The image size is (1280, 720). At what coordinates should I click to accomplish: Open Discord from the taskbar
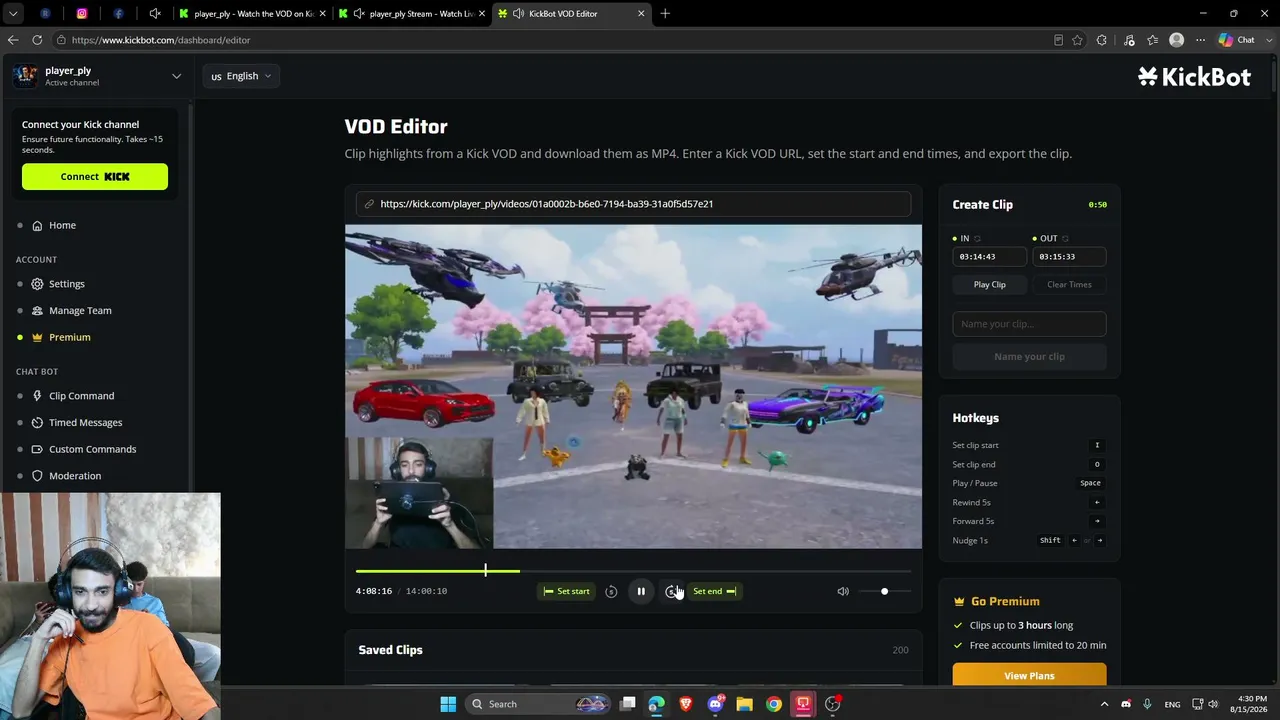click(x=715, y=704)
